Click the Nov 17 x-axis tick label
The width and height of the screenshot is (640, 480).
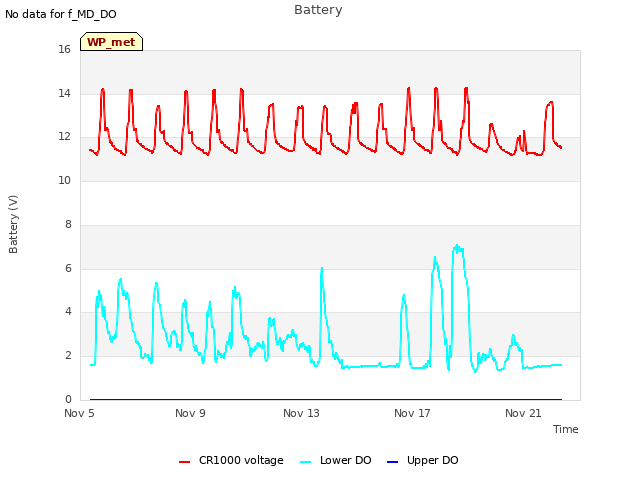click(412, 413)
